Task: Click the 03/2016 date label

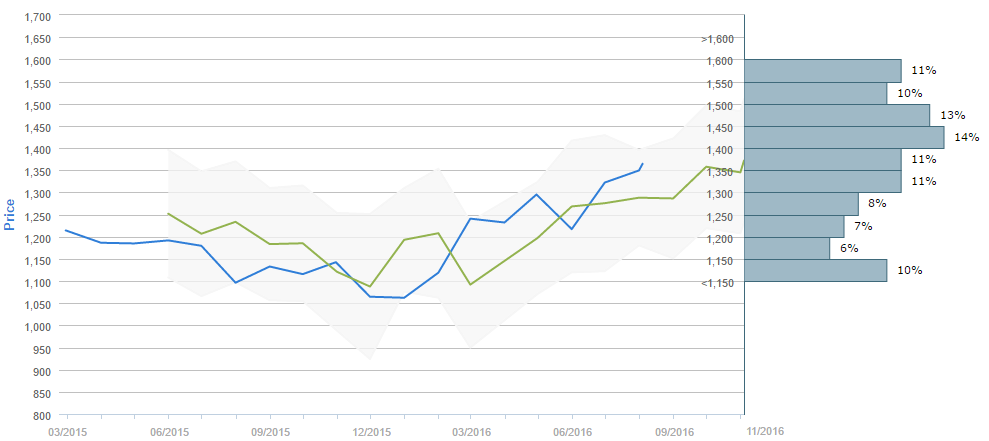Action: [x=471, y=432]
